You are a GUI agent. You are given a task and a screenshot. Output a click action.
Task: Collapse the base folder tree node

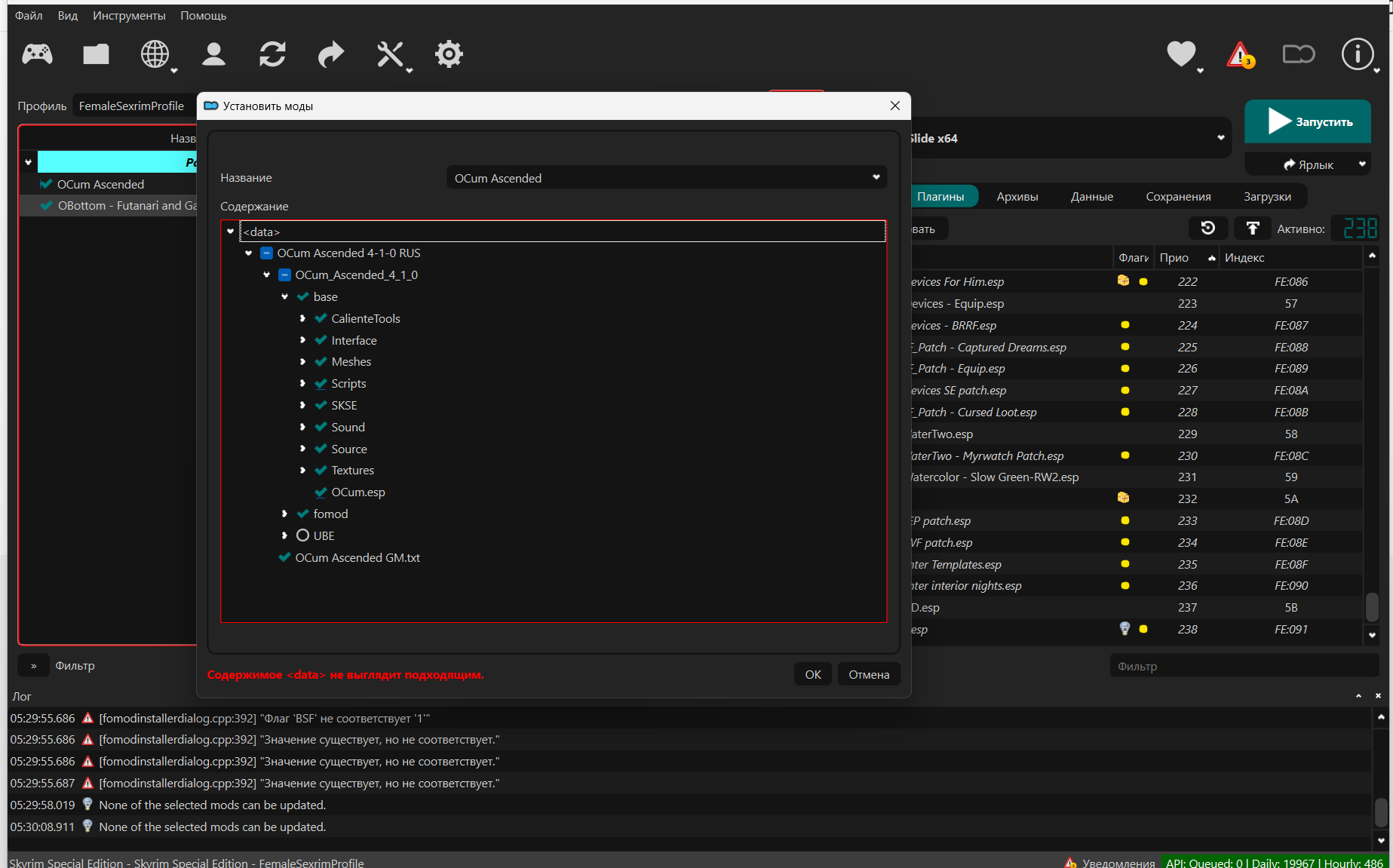(x=284, y=296)
